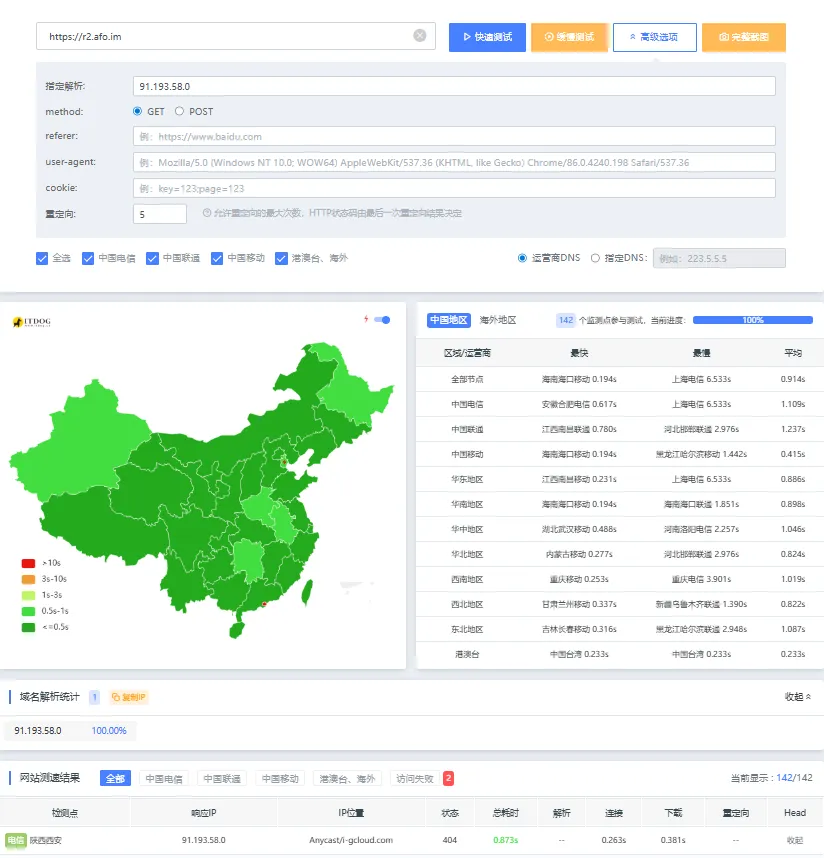The width and height of the screenshot is (824, 858).
Task: Toggle the map switch next to lightning icon
Action: pyautogui.click(x=381, y=320)
